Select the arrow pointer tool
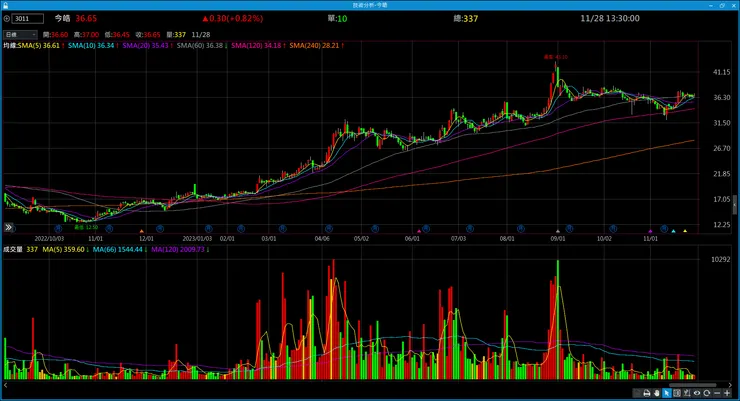Image resolution: width=740 pixels, height=401 pixels. coord(667,393)
